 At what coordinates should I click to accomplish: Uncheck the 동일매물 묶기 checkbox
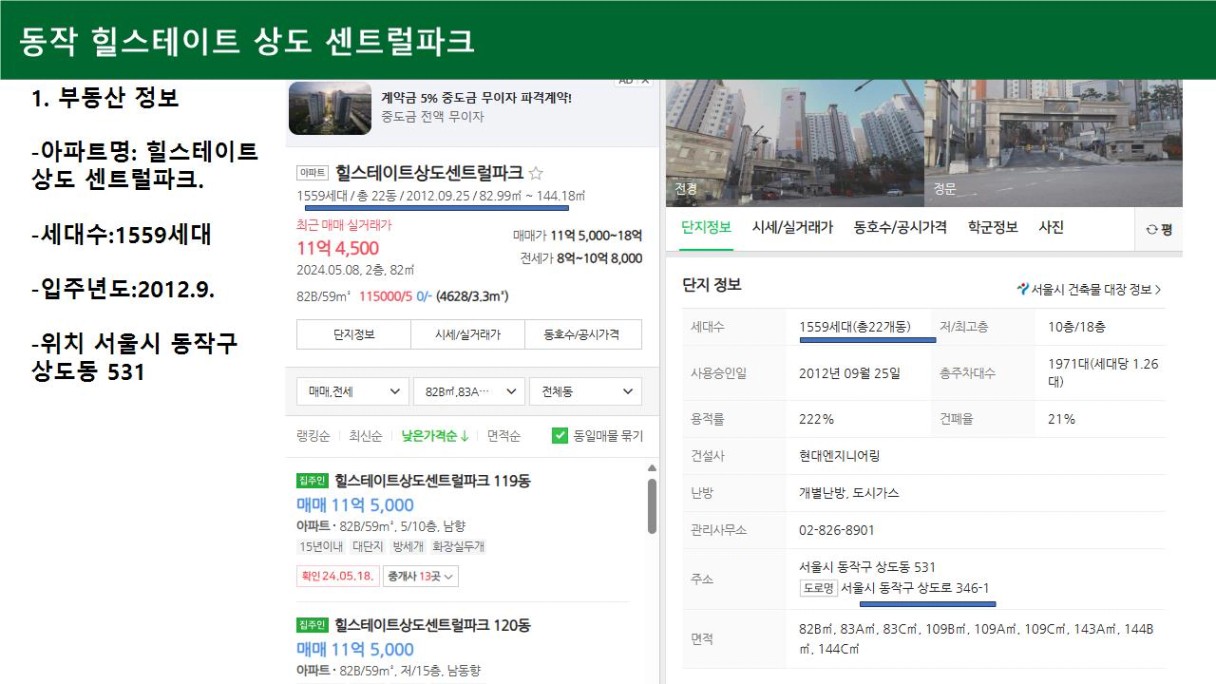560,436
